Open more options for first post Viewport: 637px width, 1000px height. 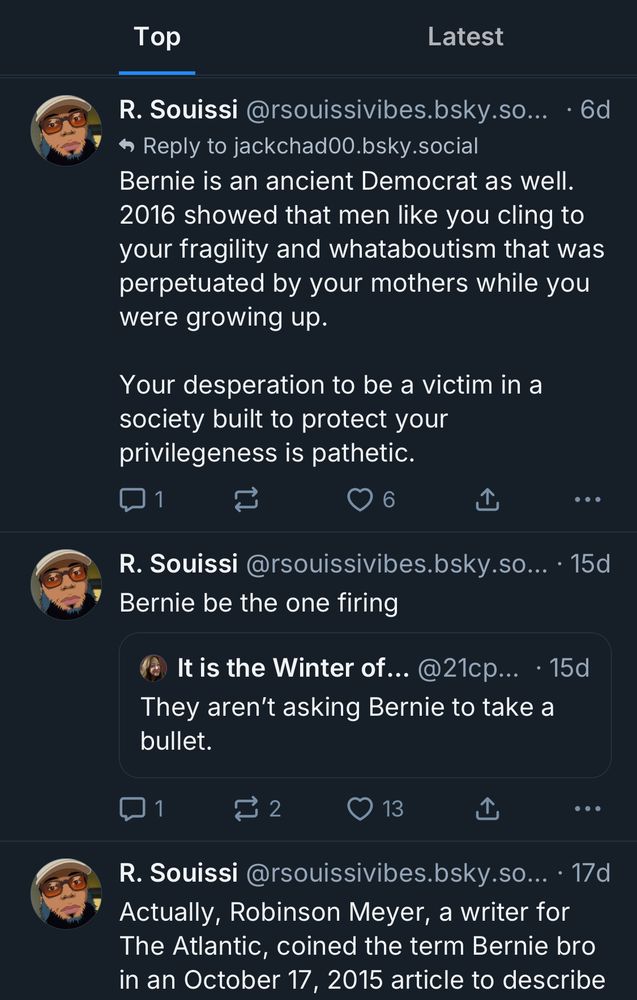point(588,499)
